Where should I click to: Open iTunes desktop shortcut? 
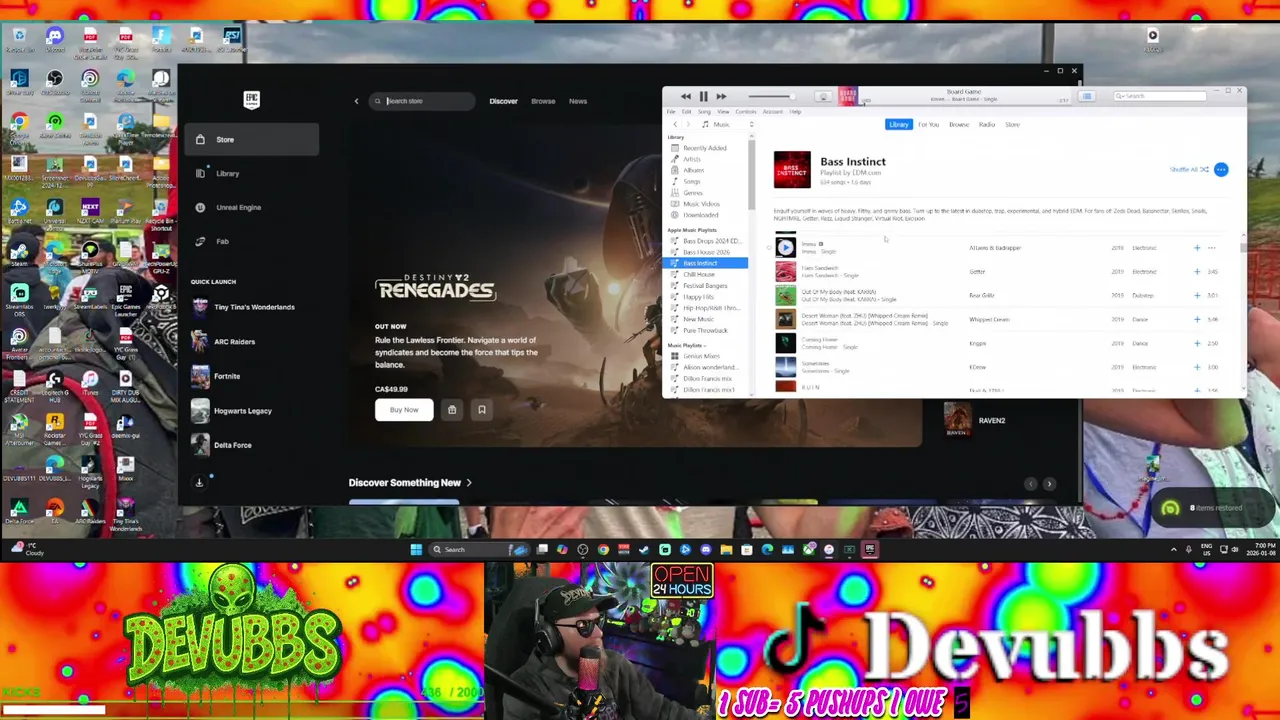[90, 385]
